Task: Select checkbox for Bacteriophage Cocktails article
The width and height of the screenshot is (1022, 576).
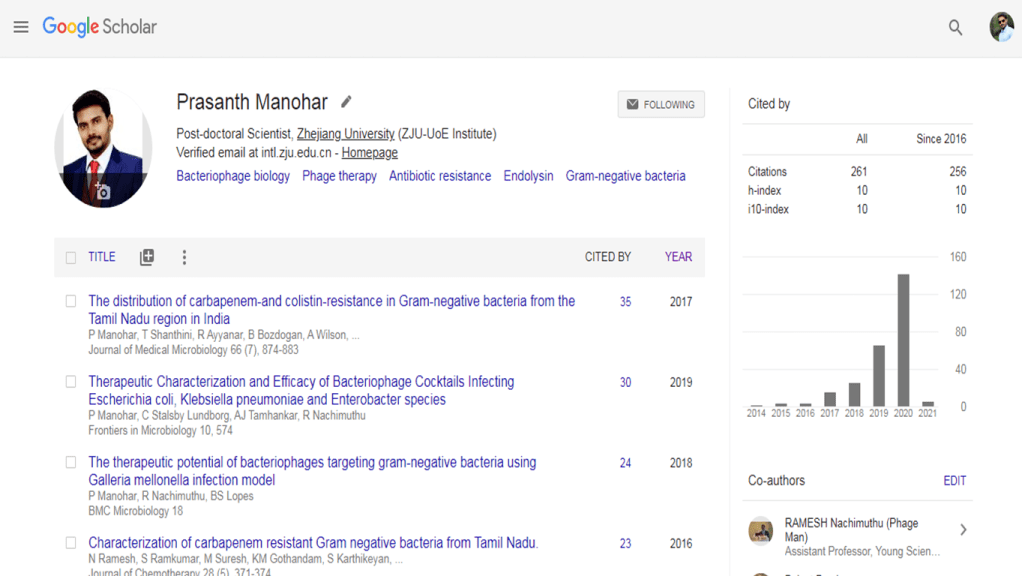Action: (71, 382)
